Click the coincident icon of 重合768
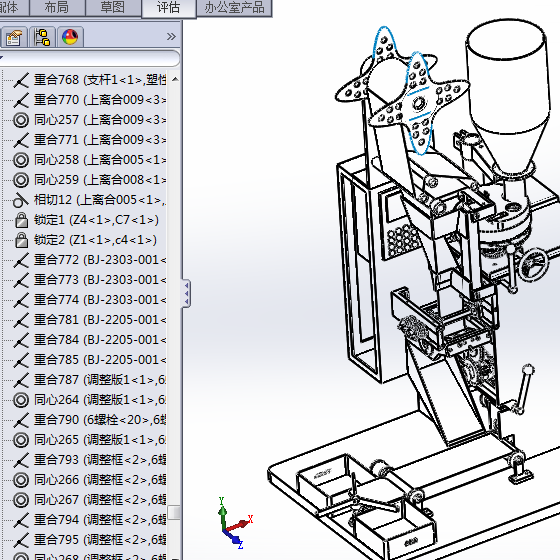The height and width of the screenshot is (560, 560). coord(21,80)
